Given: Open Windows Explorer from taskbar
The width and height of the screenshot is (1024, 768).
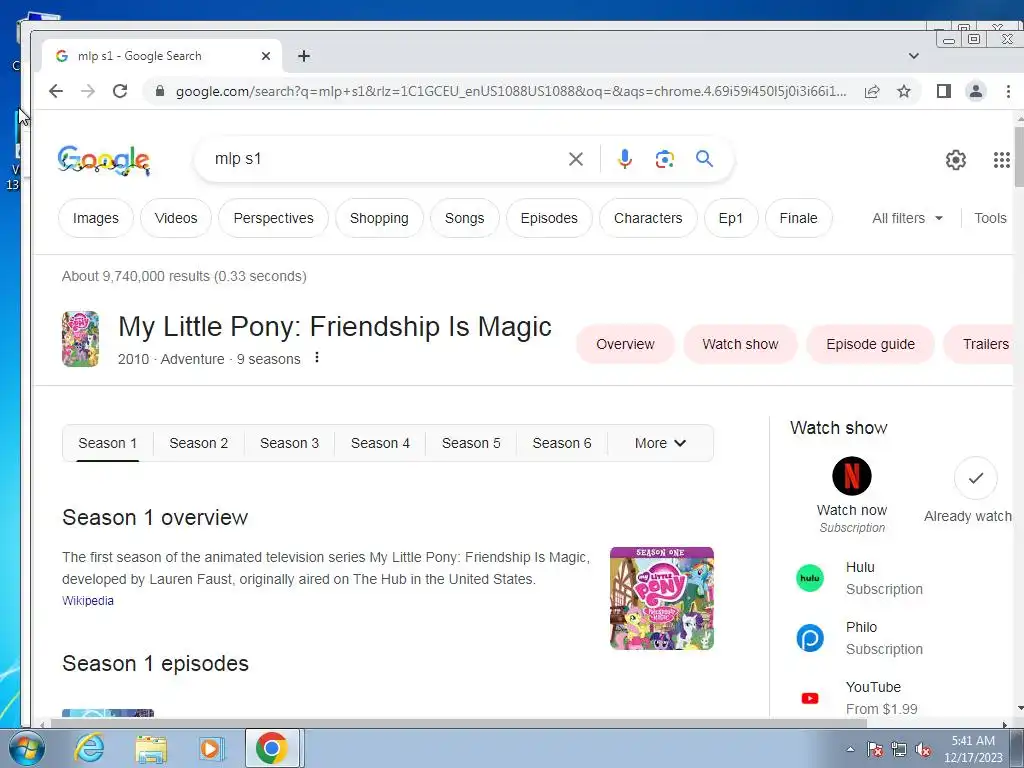Looking at the screenshot, I should tap(151, 748).
